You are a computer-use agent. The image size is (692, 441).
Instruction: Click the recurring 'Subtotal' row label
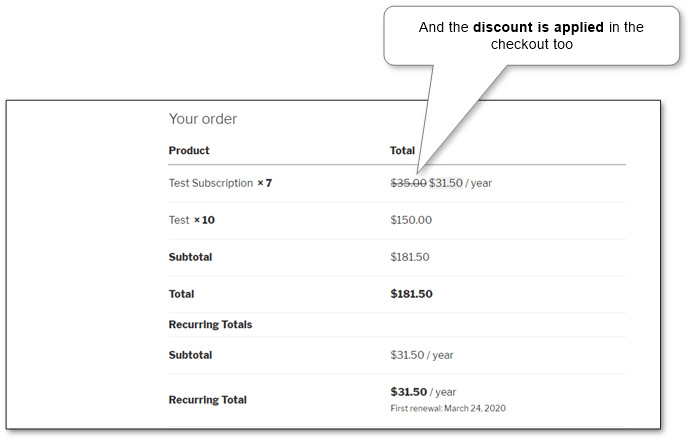(x=190, y=355)
